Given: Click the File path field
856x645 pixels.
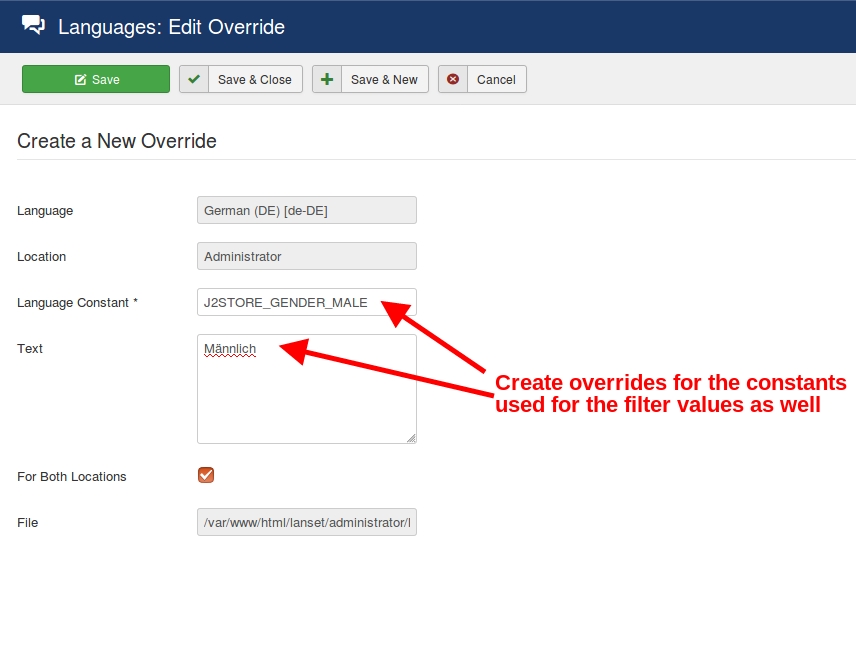Looking at the screenshot, I should click(x=306, y=522).
